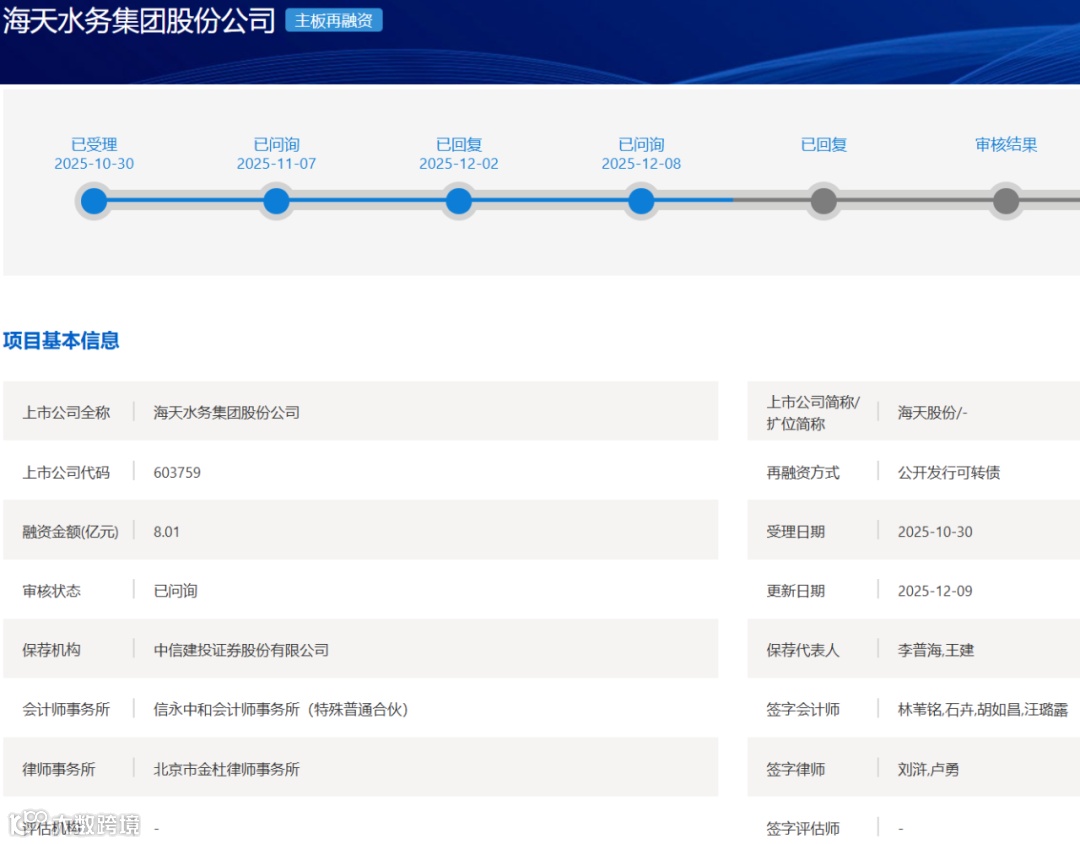This screenshot has width=1080, height=844.
Task: Click the 已受理 stage label text
Action: coord(94,145)
